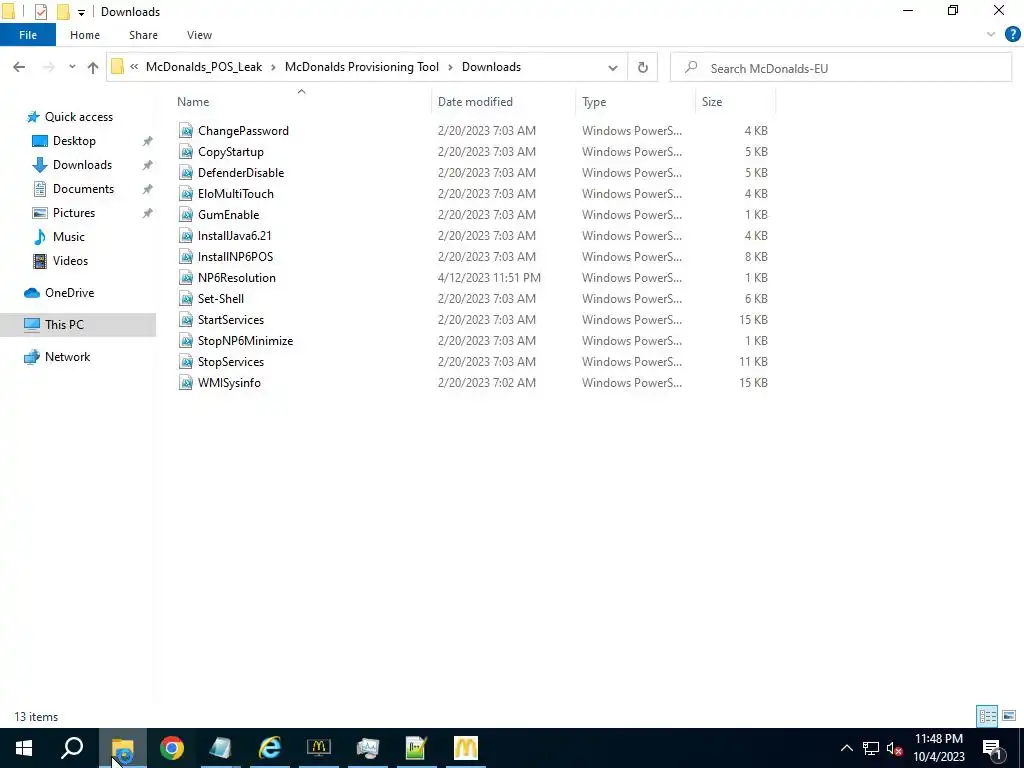The image size is (1024, 768).
Task: Open Quick access in navigation pane
Action: [x=78, y=117]
